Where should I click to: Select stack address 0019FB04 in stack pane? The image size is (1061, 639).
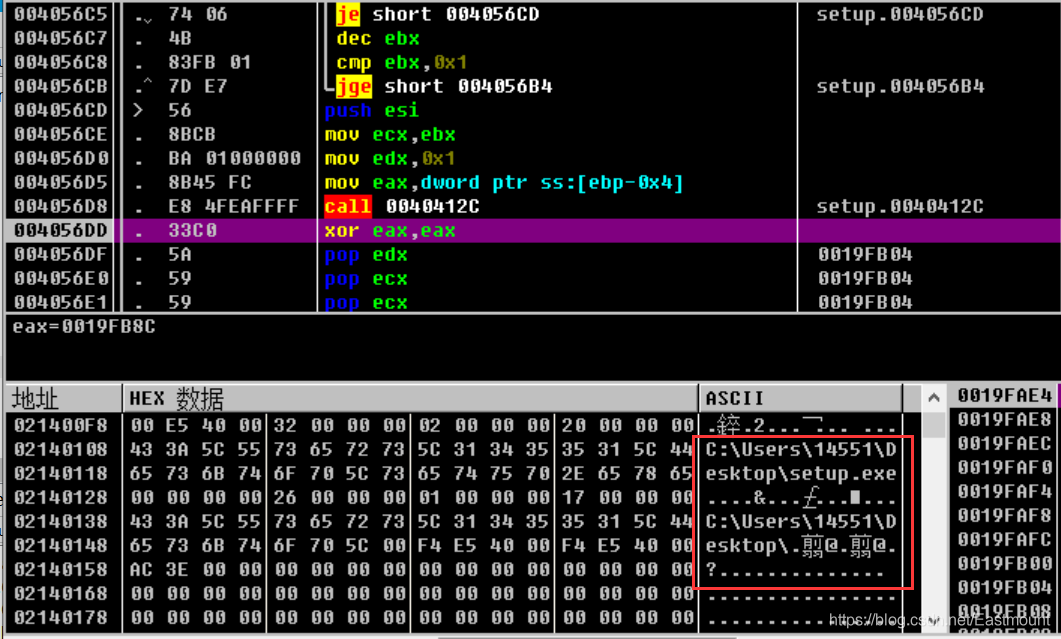(x=1004, y=588)
